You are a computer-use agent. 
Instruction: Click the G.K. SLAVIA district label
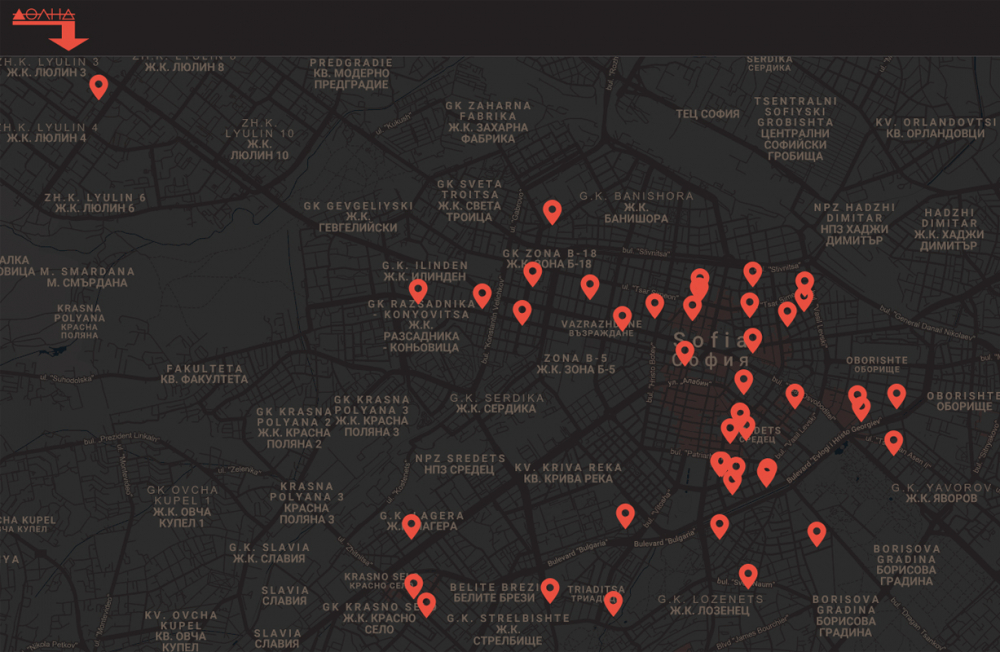pos(269,552)
